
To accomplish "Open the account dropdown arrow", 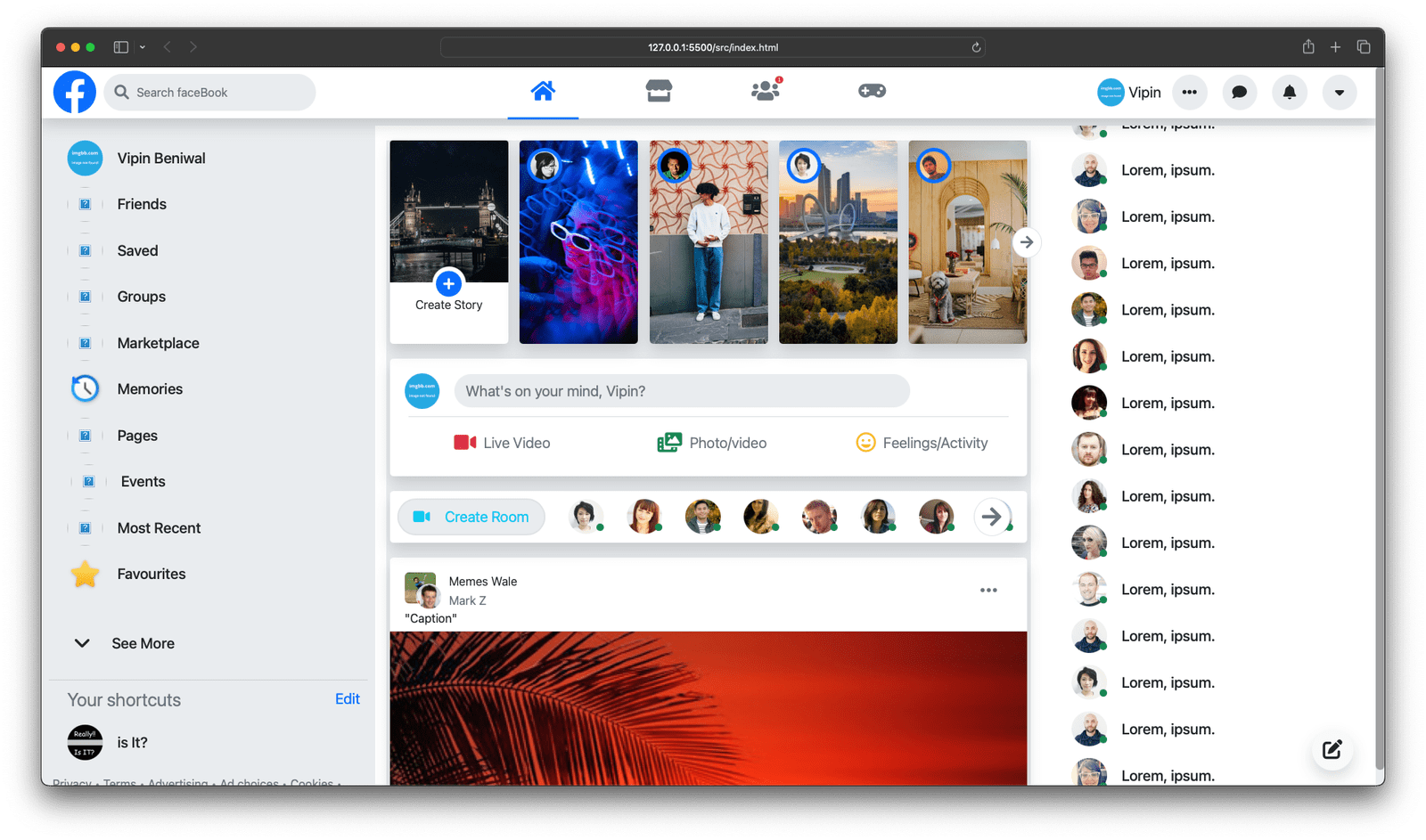I will click(1339, 92).
